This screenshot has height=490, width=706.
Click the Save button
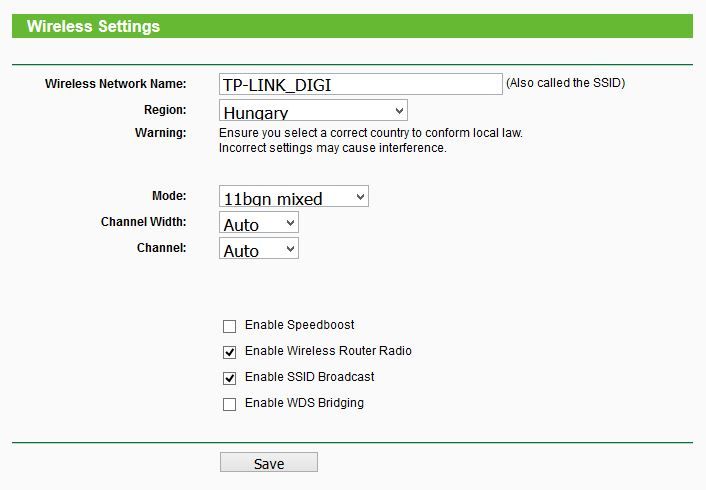coord(269,463)
